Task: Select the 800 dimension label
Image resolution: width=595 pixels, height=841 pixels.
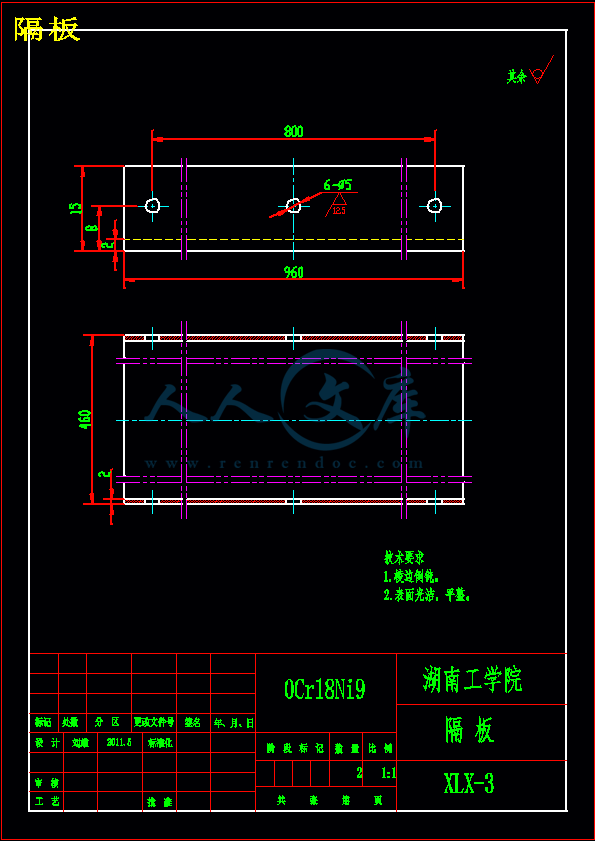Action: [x=293, y=131]
